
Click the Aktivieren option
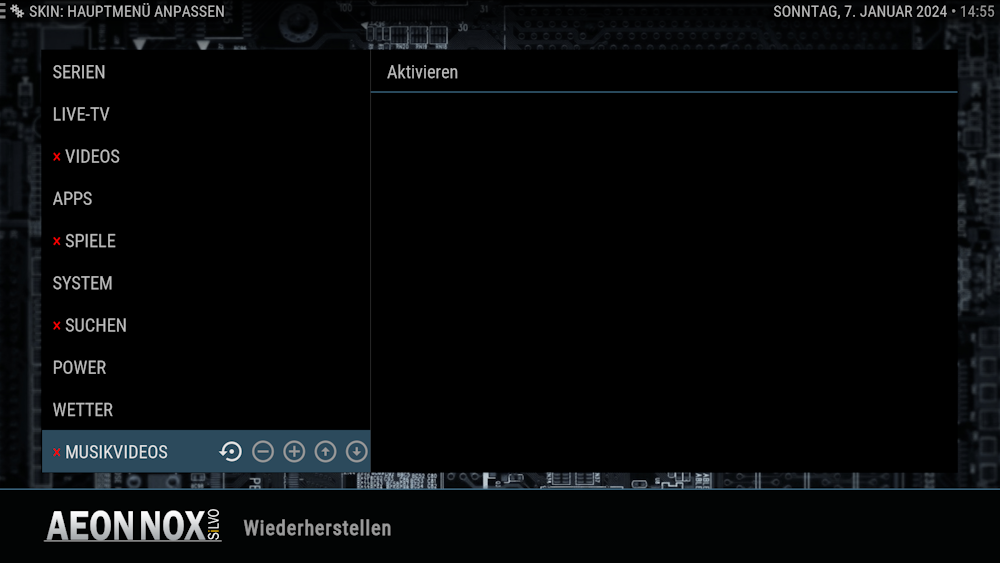(x=664, y=72)
